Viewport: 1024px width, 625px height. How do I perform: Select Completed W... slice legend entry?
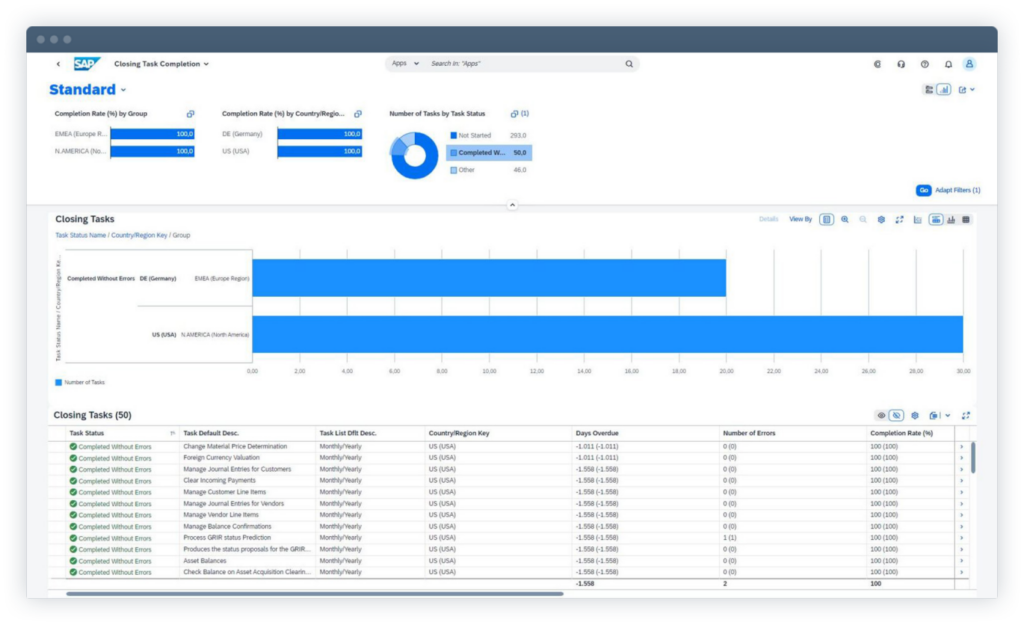click(488, 153)
